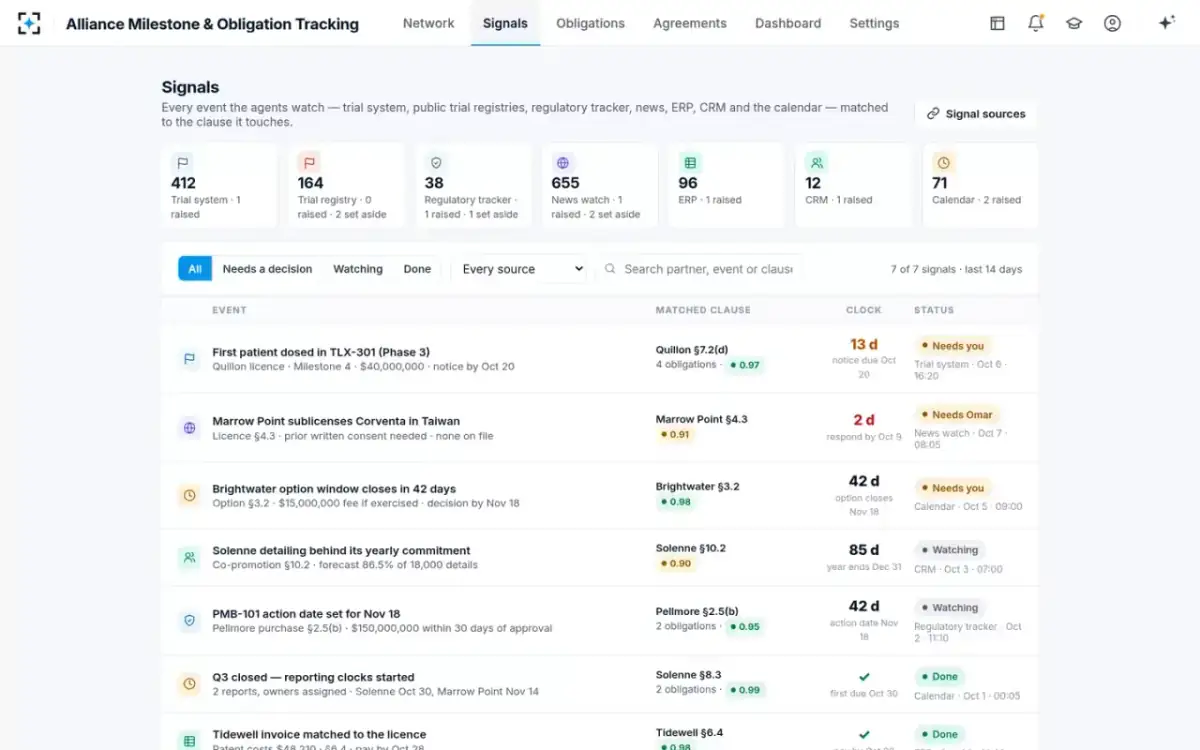Viewport: 1200px width, 750px height.
Task: Click the Quillon §7.2(d) clause
Action: tap(692, 350)
